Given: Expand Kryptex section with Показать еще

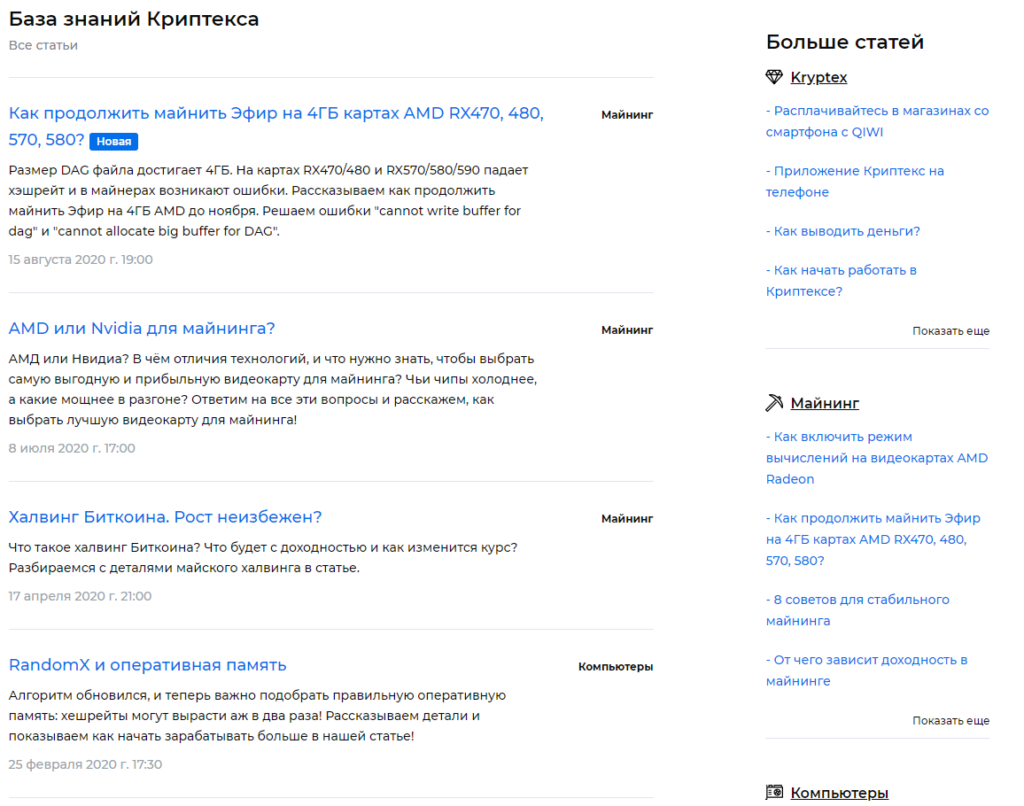Looking at the screenshot, I should [x=950, y=330].
